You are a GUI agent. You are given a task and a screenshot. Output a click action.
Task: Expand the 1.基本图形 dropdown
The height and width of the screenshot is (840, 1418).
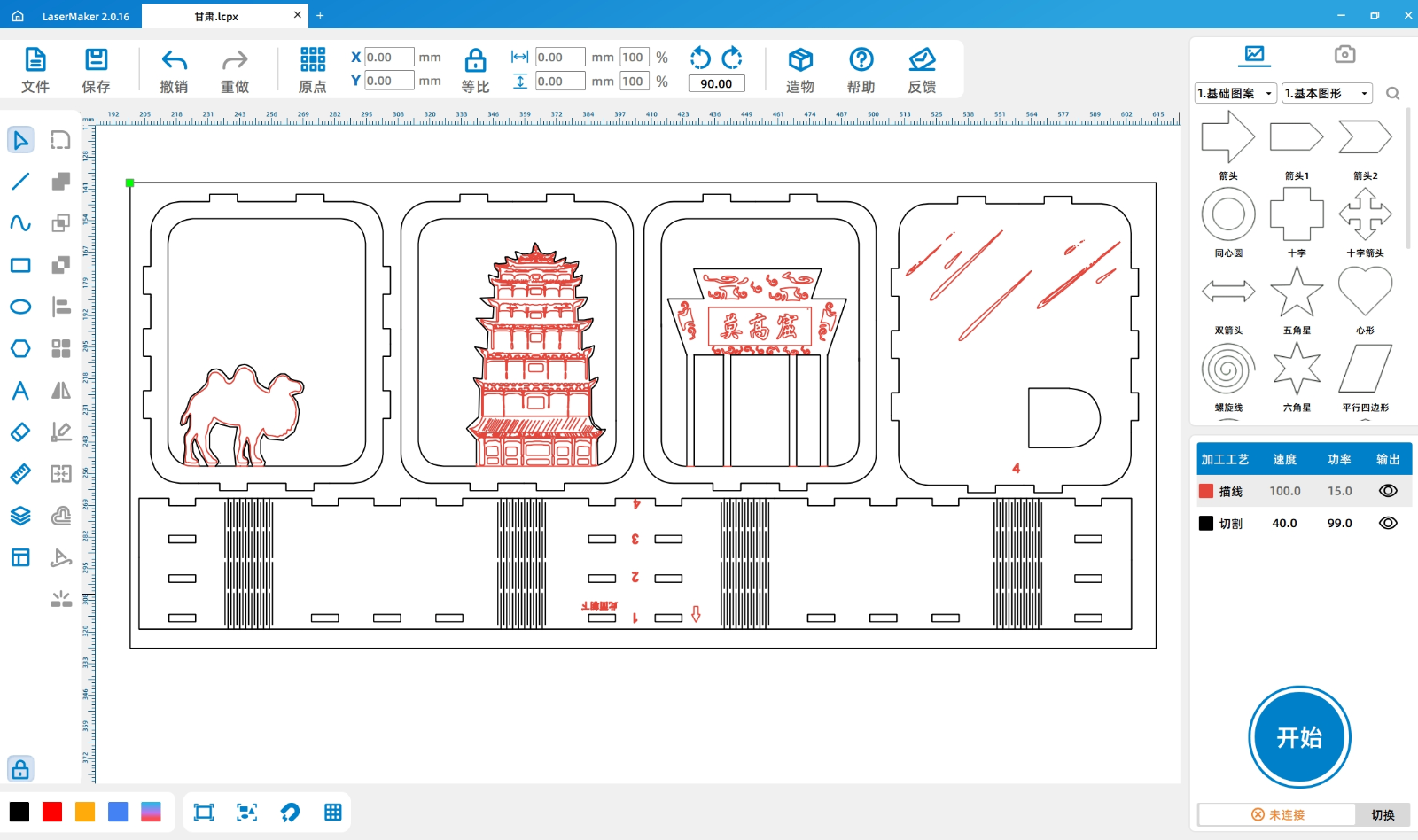[1327, 93]
